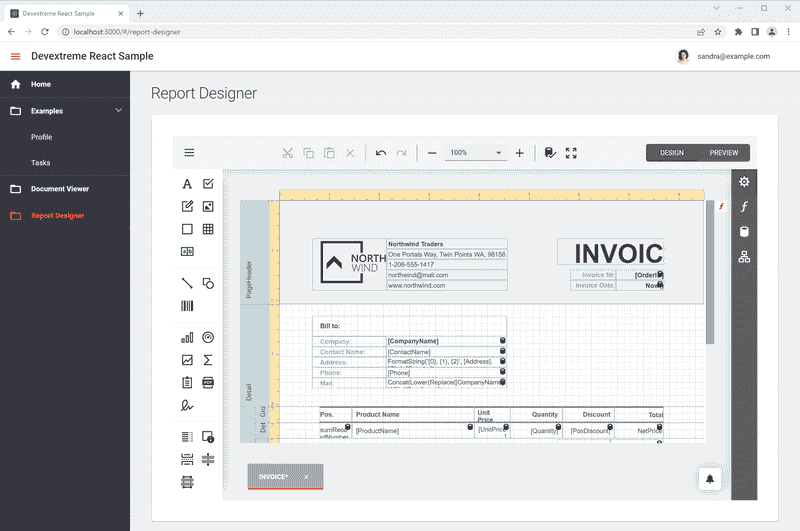Select the Line control in toolbox

187,283
